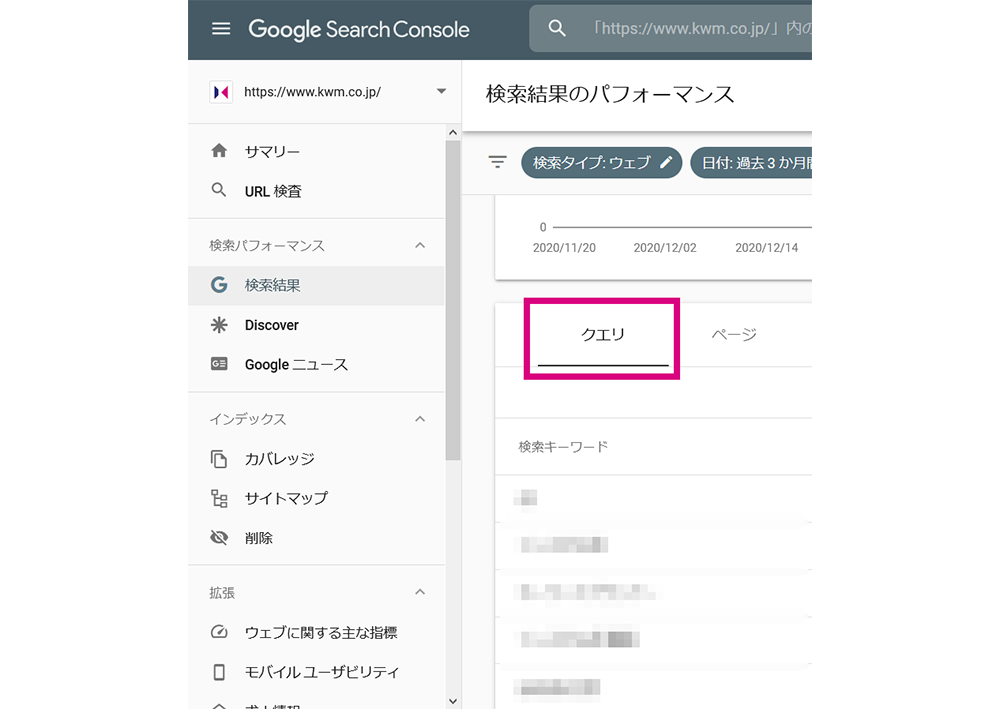Image resolution: width=1000 pixels, height=709 pixels.
Task: Click the 削除 crossed-eye icon
Action: [219, 537]
